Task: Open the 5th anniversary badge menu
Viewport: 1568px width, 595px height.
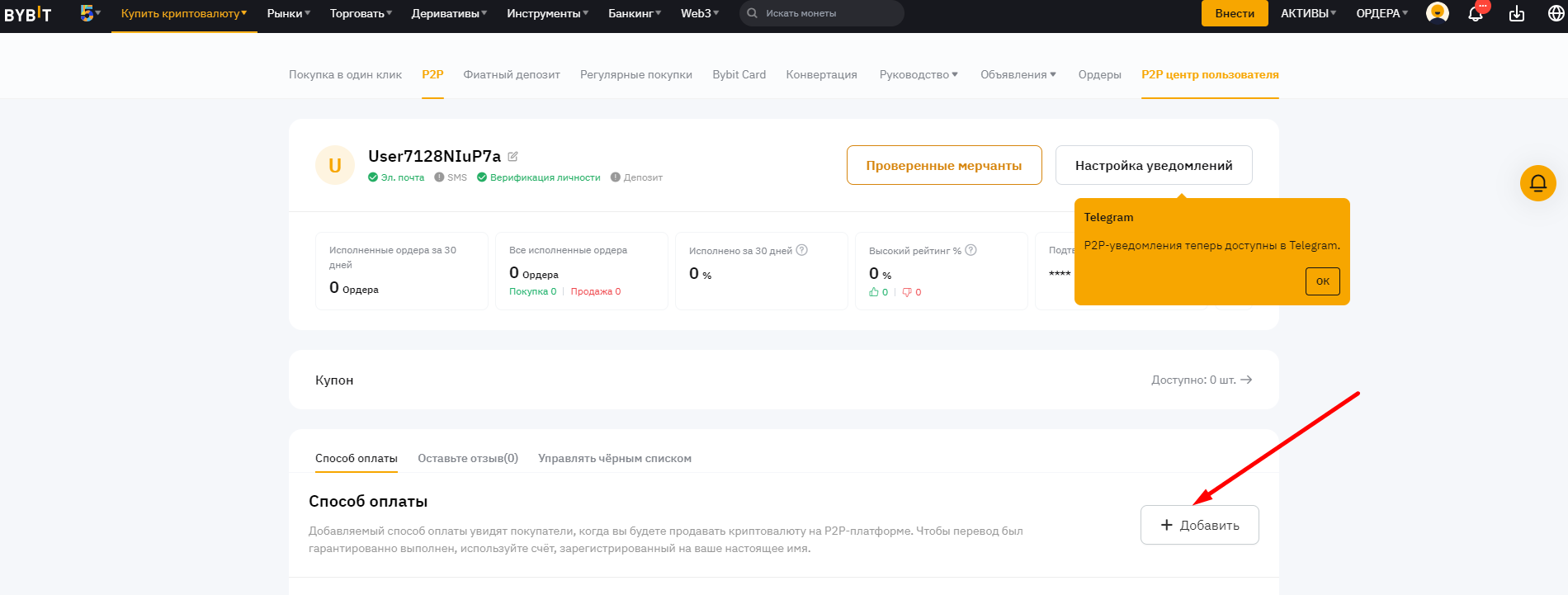Action: point(90,13)
